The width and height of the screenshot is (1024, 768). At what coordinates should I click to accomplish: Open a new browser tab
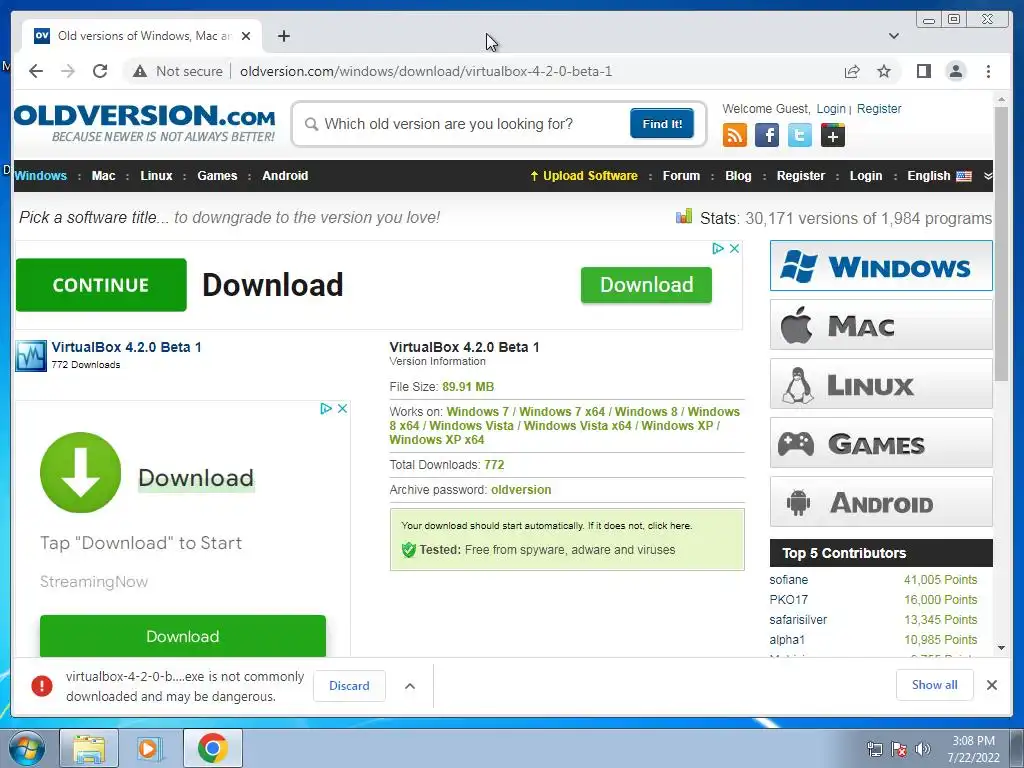tap(283, 36)
